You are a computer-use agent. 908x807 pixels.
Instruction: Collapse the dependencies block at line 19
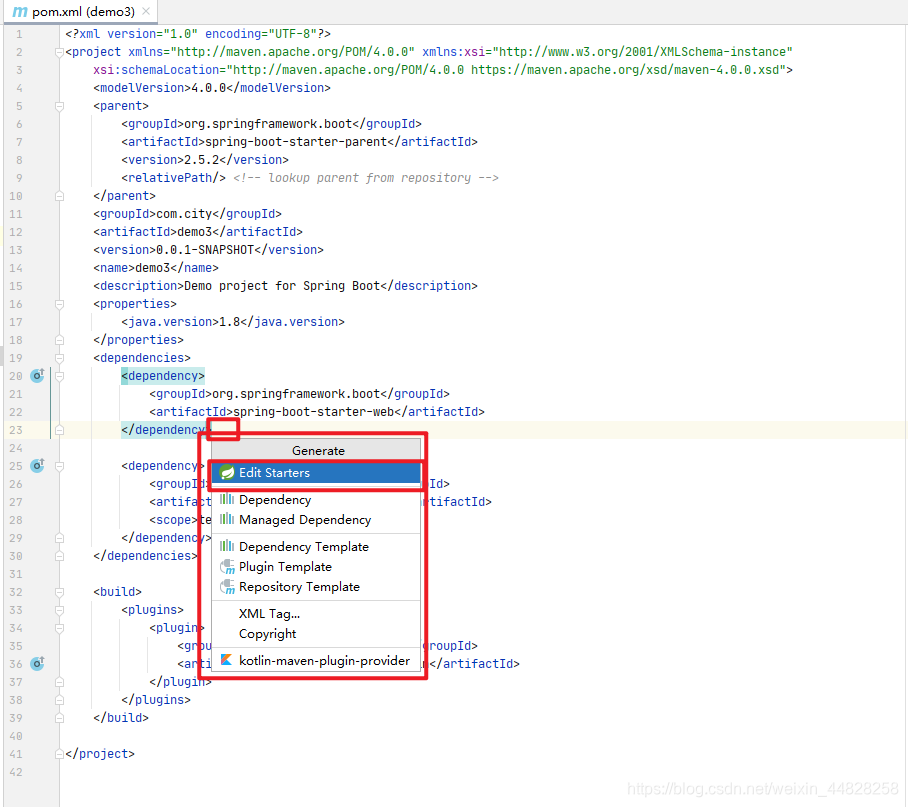pos(59,358)
